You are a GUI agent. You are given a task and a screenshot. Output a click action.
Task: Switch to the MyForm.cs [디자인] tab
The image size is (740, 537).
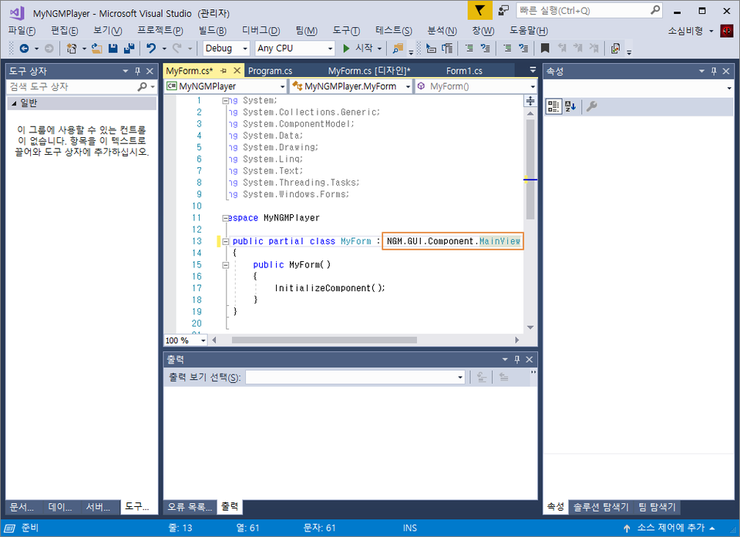[x=369, y=71]
